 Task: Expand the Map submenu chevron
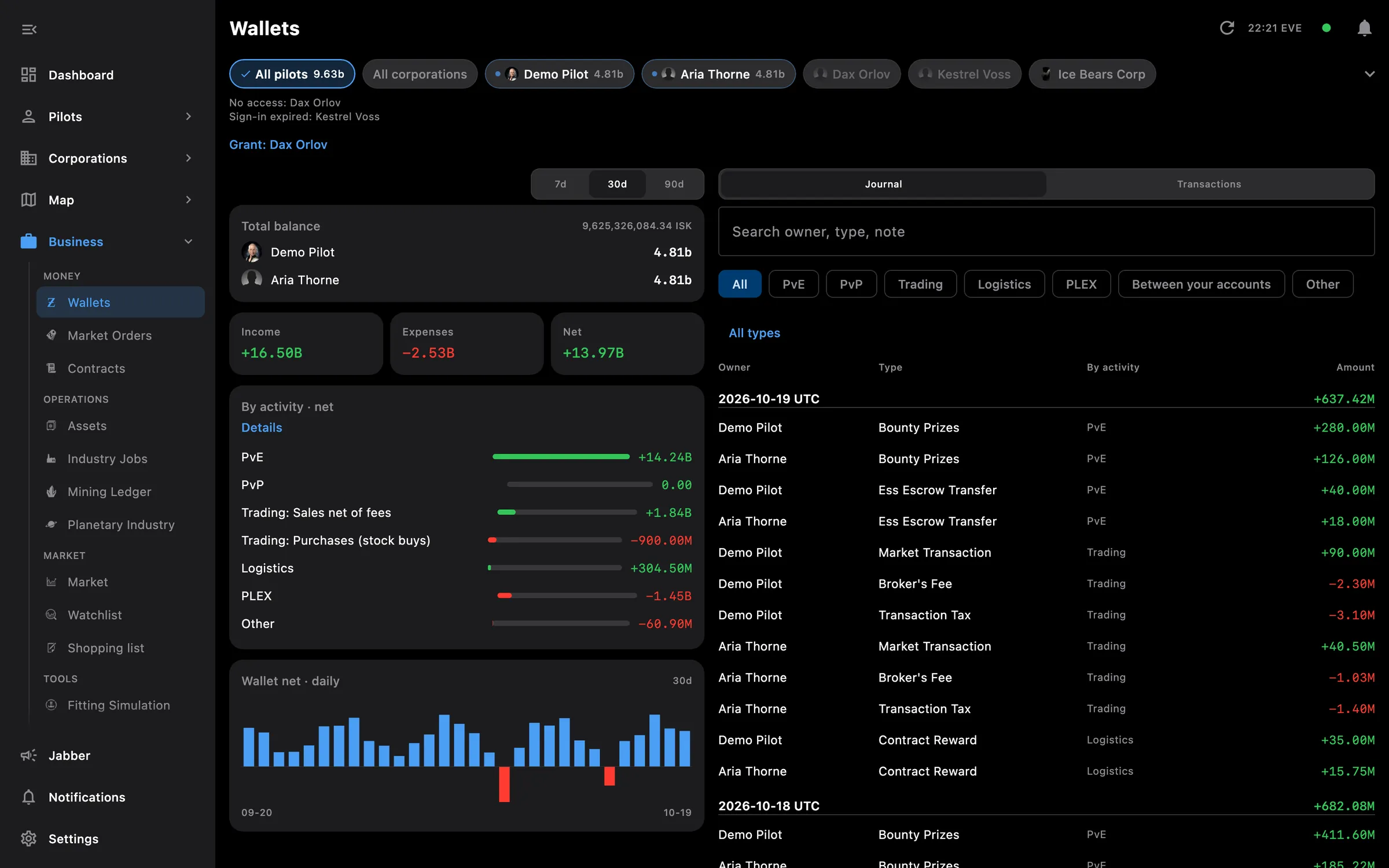click(188, 200)
